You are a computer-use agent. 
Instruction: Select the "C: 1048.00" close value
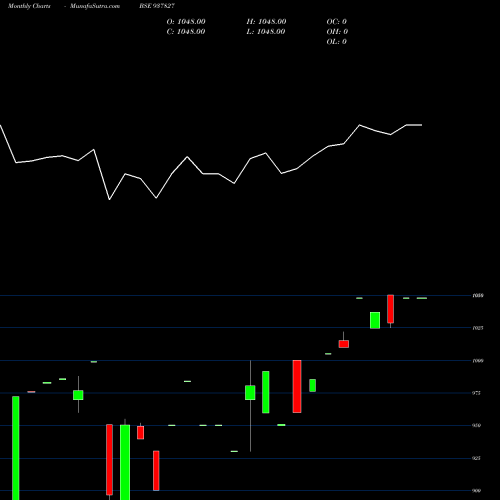point(186,32)
